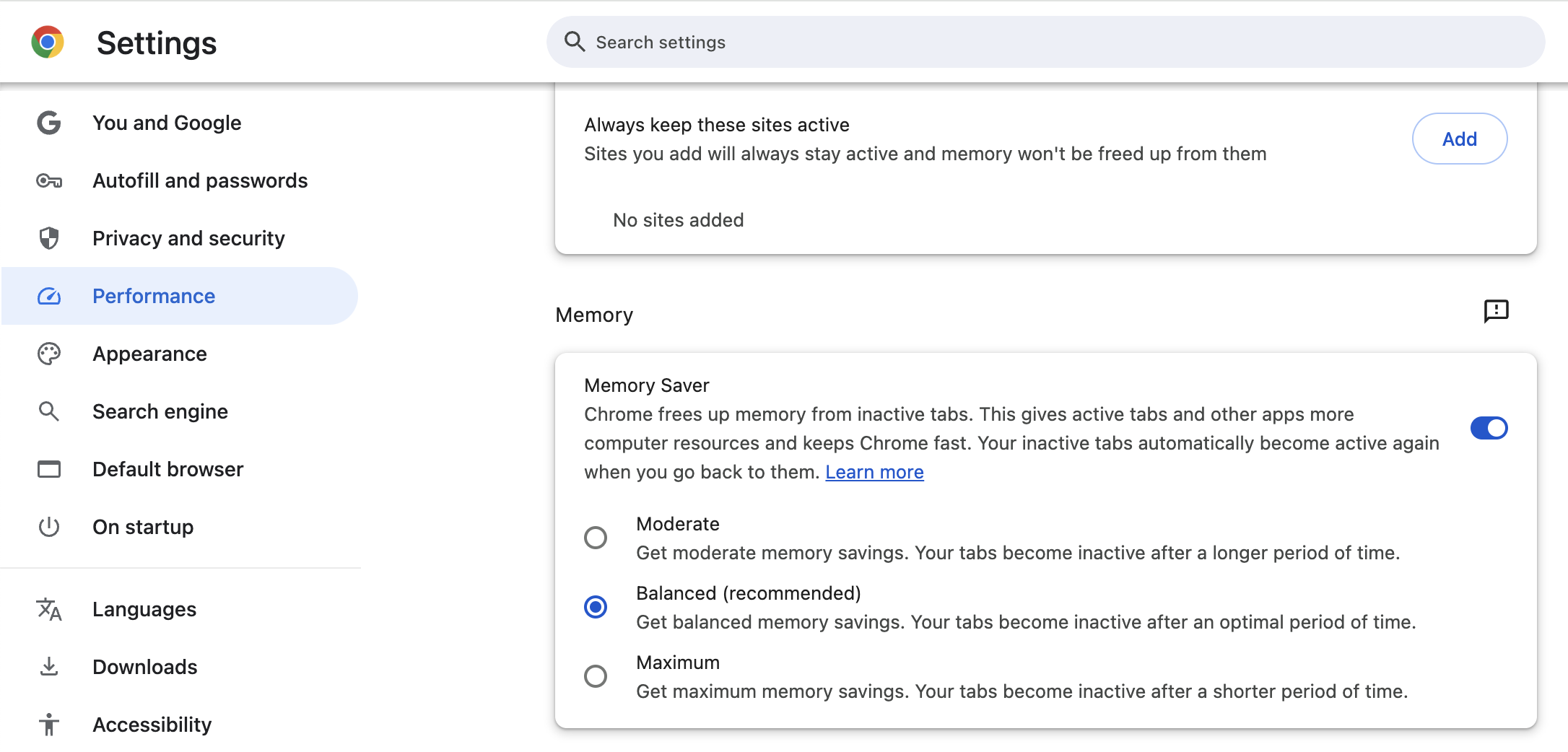Click the Chrome logo icon
The width and height of the screenshot is (1568, 752).
point(48,43)
